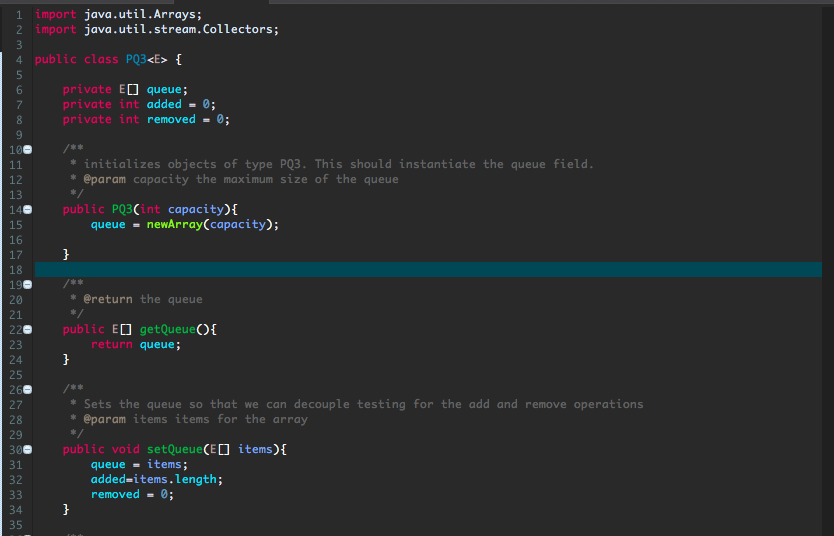Collapse the Javadoc comment at line 10
The image size is (834, 536).
28,149
